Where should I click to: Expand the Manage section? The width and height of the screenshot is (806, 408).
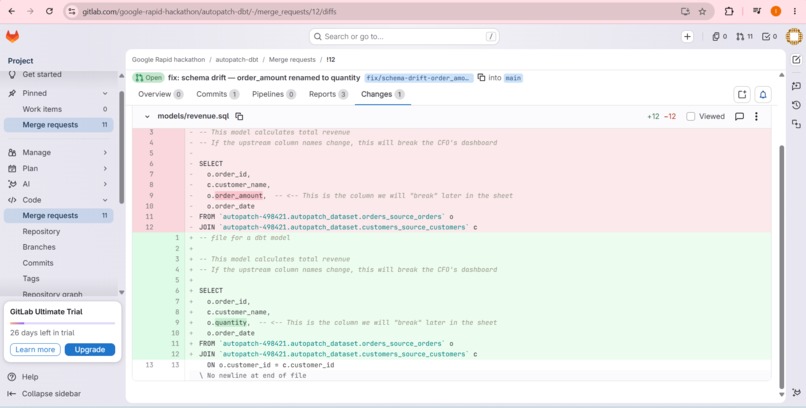click(x=58, y=153)
